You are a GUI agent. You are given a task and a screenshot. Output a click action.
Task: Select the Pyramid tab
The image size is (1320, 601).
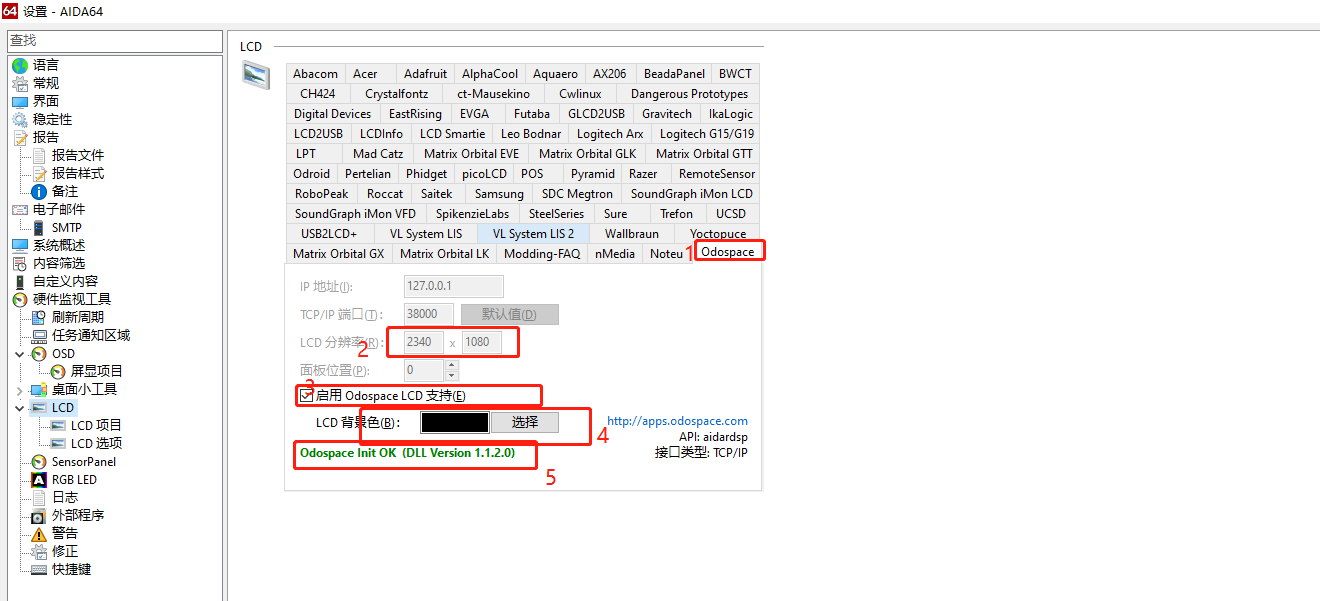pyautogui.click(x=593, y=173)
